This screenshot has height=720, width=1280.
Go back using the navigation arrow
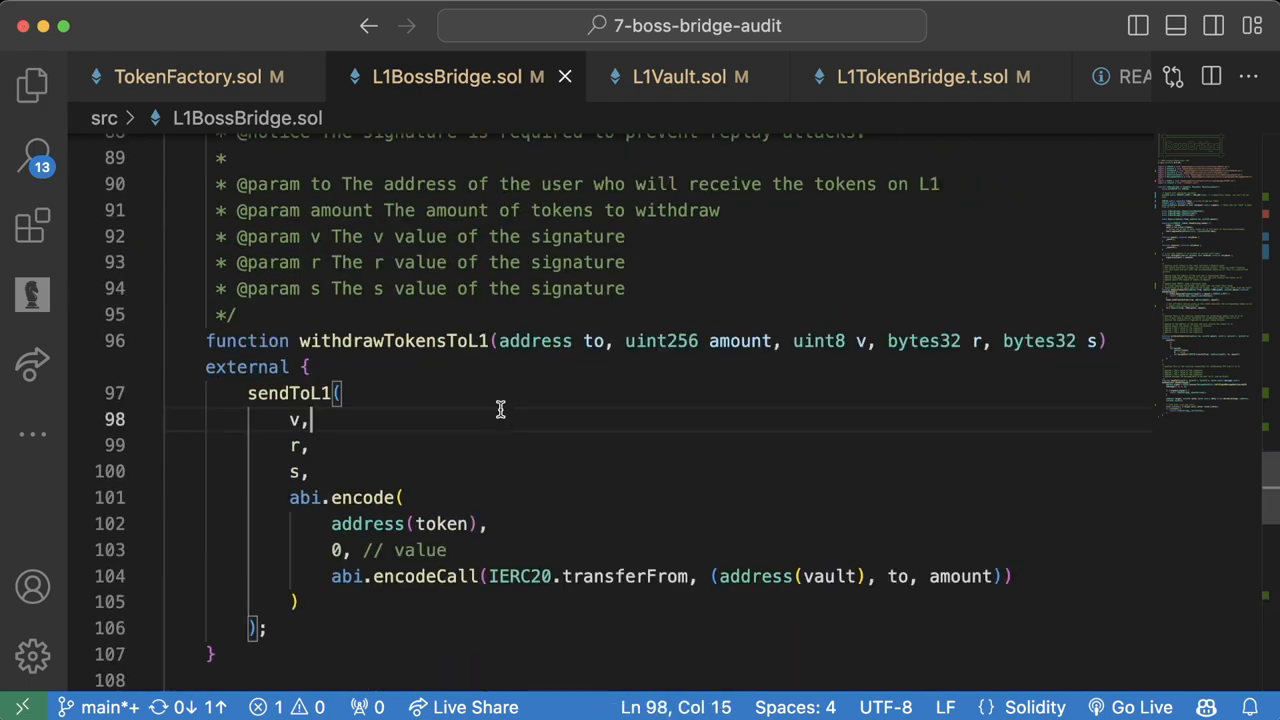tap(368, 26)
